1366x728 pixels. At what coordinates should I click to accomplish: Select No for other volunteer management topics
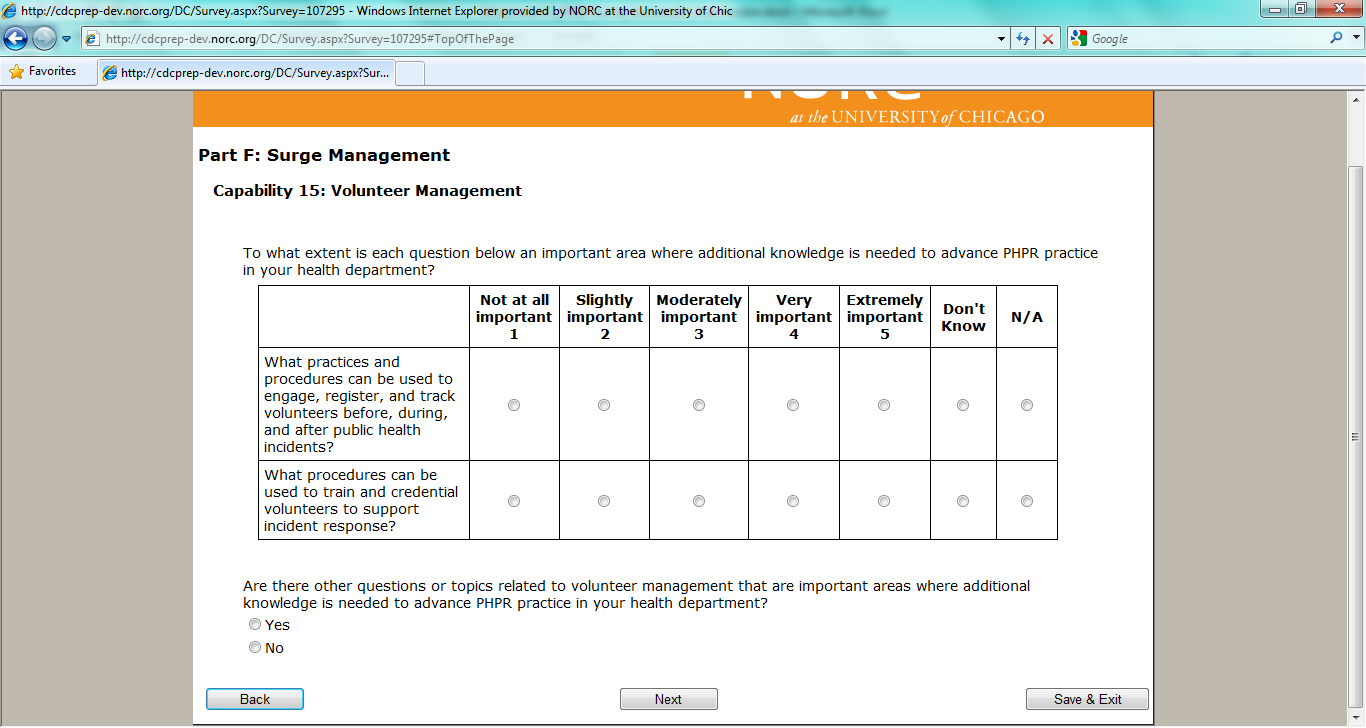[255, 648]
